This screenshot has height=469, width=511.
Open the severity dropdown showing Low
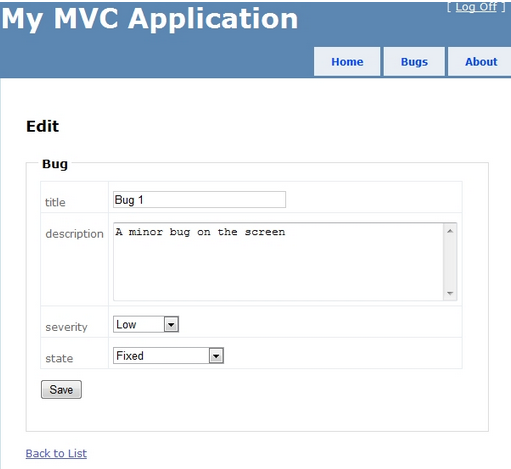(146, 324)
